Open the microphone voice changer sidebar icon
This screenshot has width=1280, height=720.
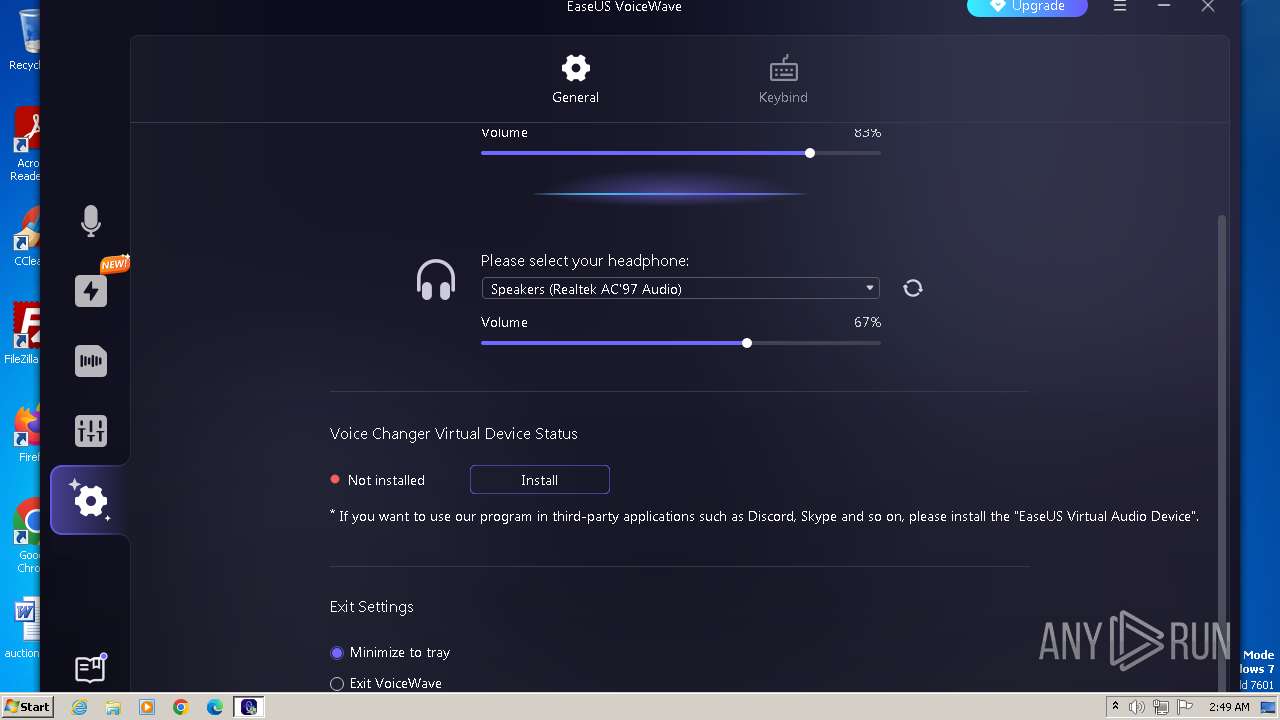(91, 221)
